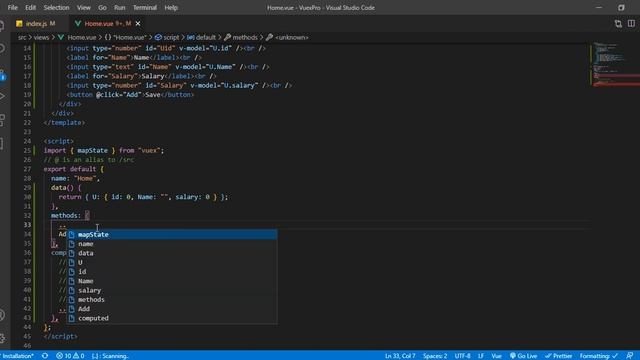The image size is (640, 360).
Task: Select the mapState autocomplete suggestion
Action: click(172, 235)
